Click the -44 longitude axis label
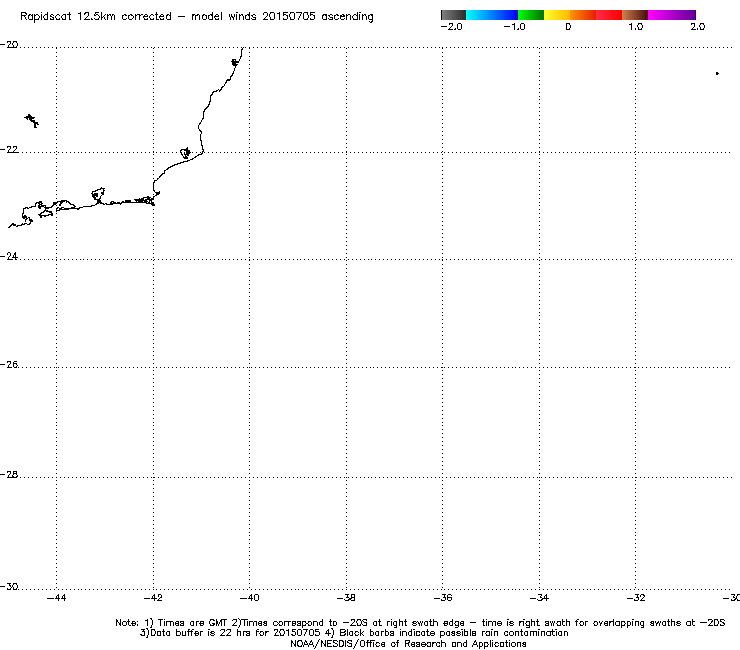Viewport: 740px width, 650px height. coord(57,598)
